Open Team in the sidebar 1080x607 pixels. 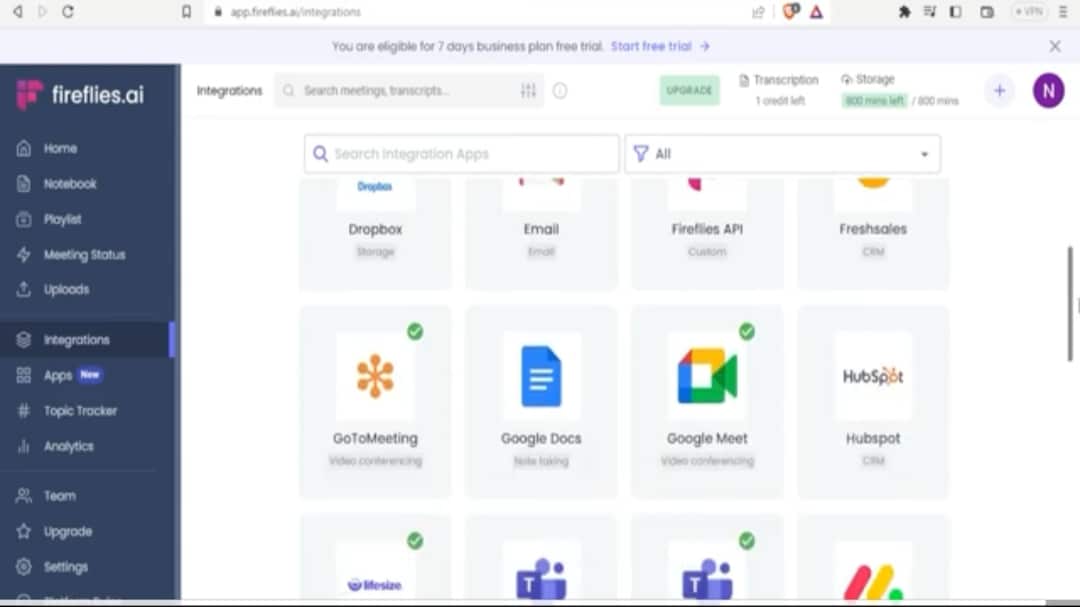tap(59, 496)
